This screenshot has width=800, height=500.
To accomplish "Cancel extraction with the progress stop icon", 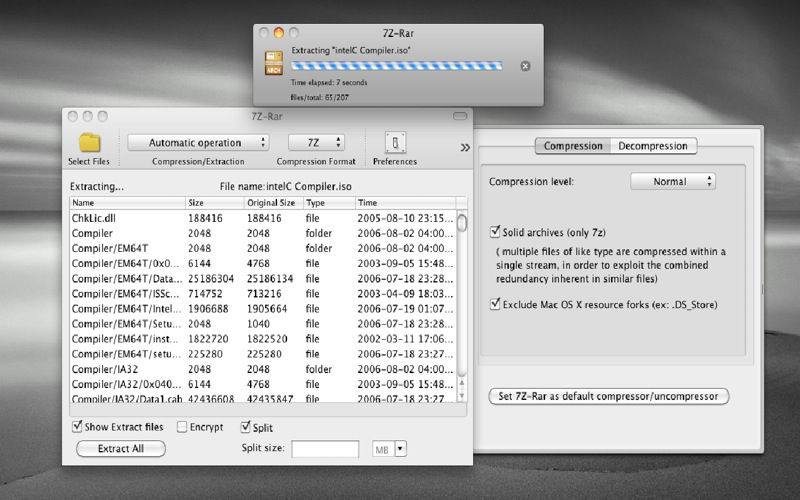I will (x=525, y=66).
